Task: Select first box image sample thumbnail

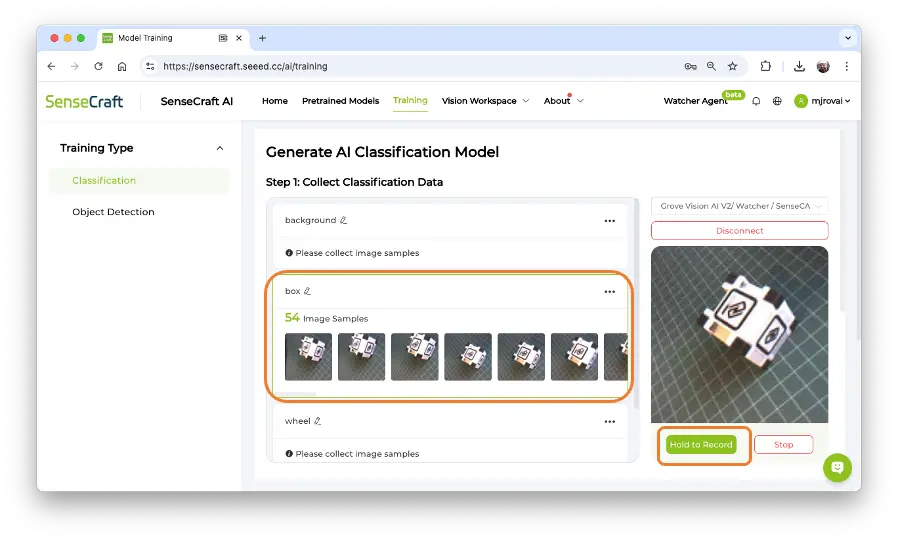Action: (308, 357)
